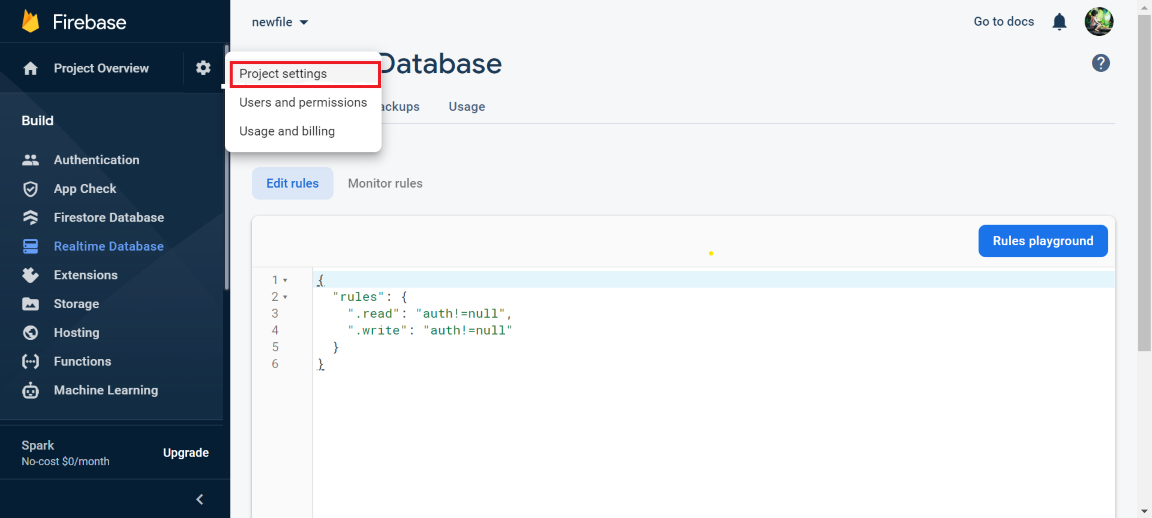Image resolution: width=1152 pixels, height=518 pixels.
Task: Open the Rules playground button
Action: [x=1043, y=241]
